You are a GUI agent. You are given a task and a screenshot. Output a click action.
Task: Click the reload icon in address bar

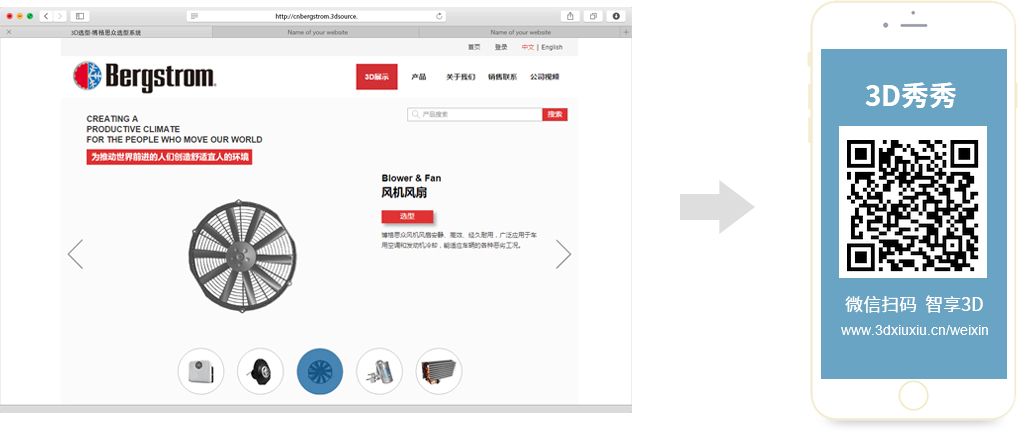(440, 16)
